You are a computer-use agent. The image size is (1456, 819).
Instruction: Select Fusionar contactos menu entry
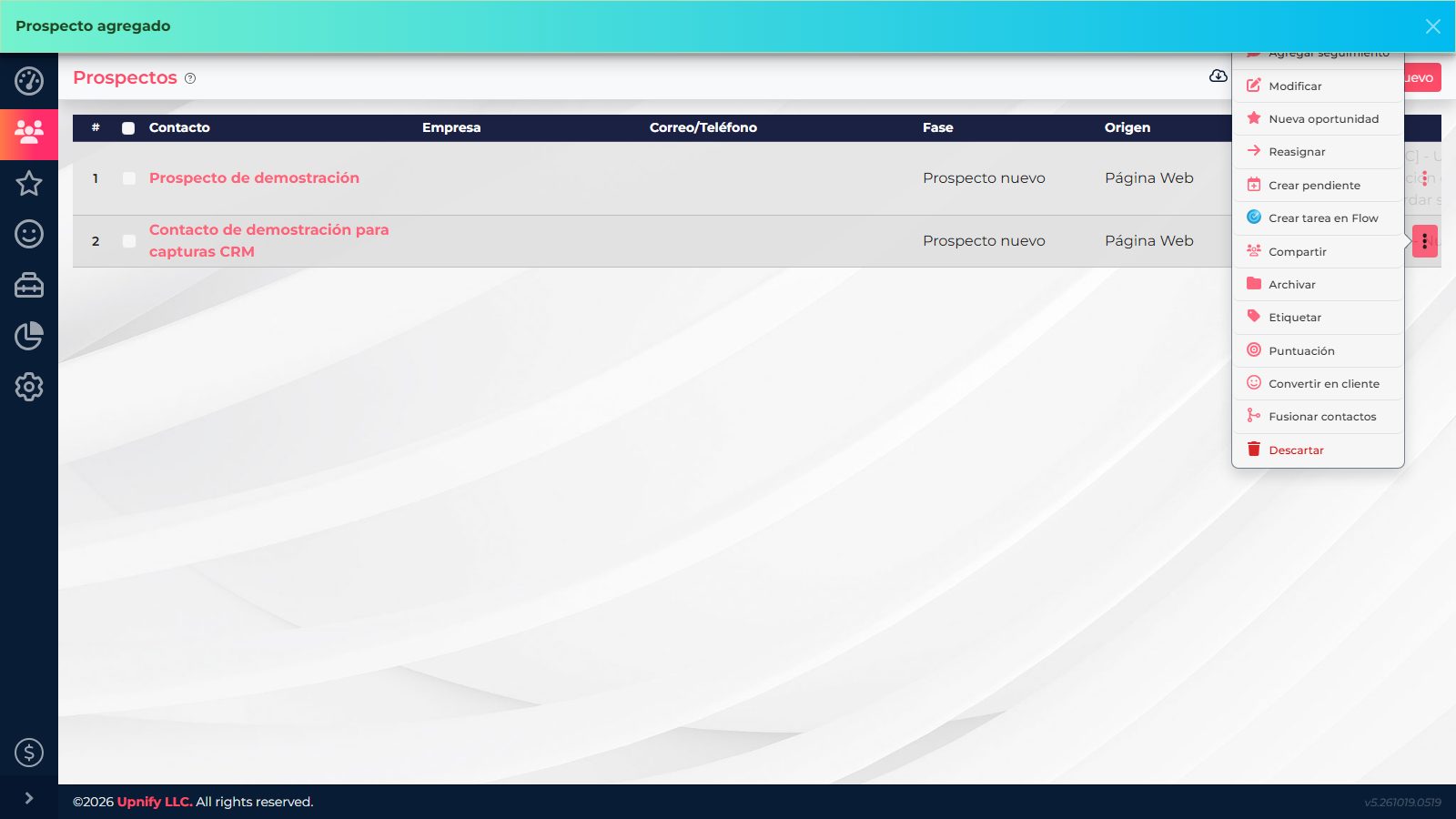pyautogui.click(x=1318, y=417)
